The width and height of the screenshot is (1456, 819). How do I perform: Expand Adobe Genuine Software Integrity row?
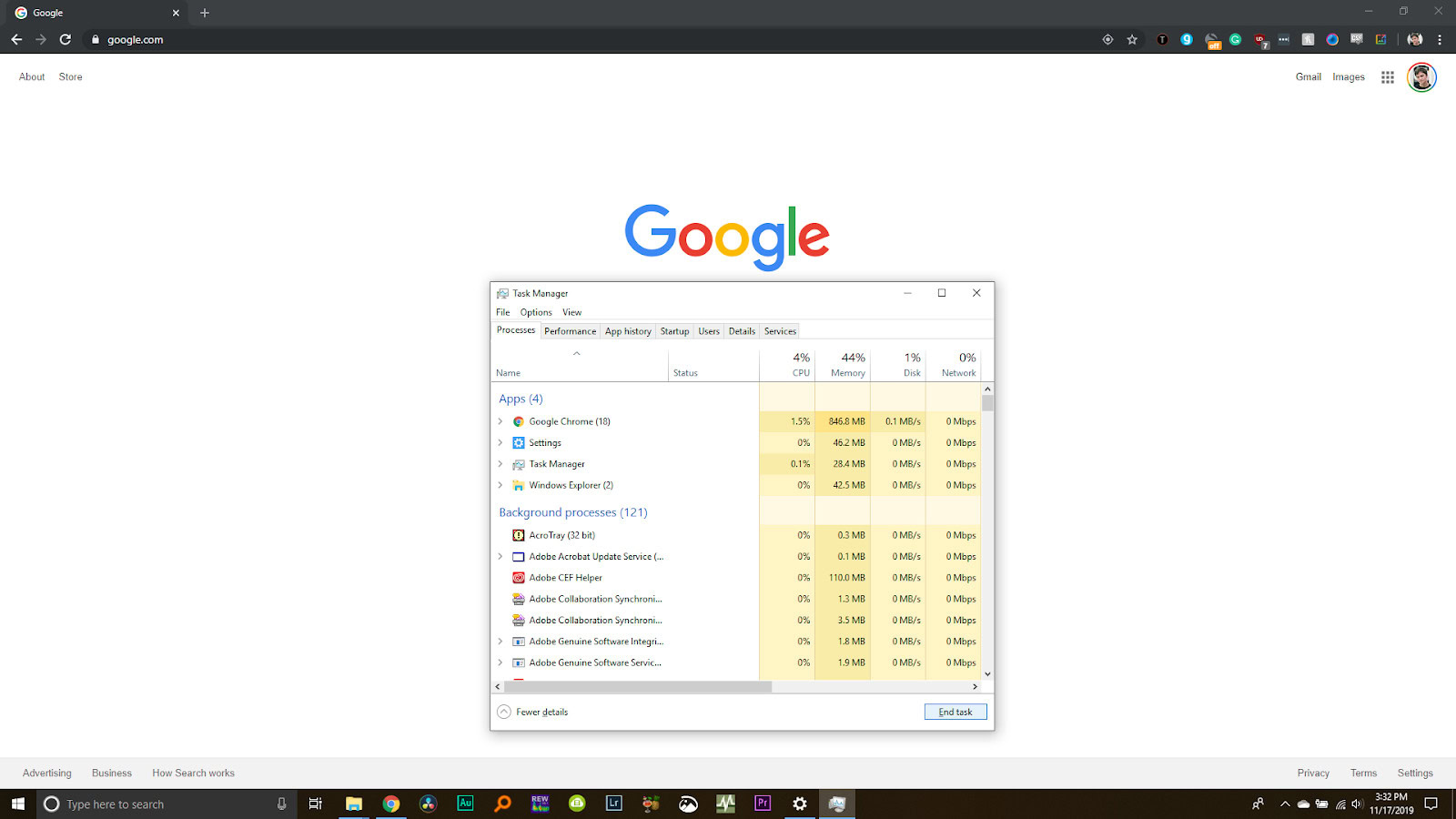pyautogui.click(x=500, y=642)
